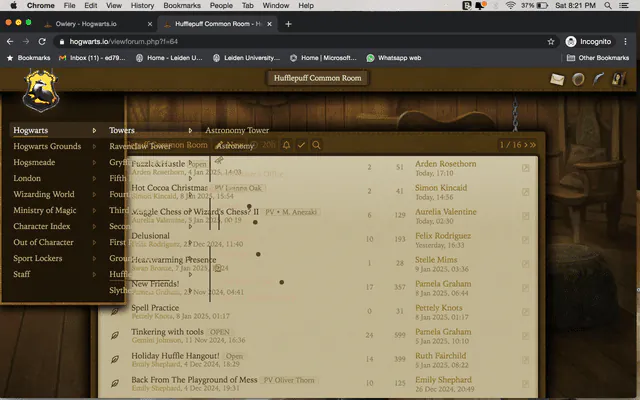Open Other Bookmarks folder
Viewport: 640px width, 400px height.
tap(598, 58)
